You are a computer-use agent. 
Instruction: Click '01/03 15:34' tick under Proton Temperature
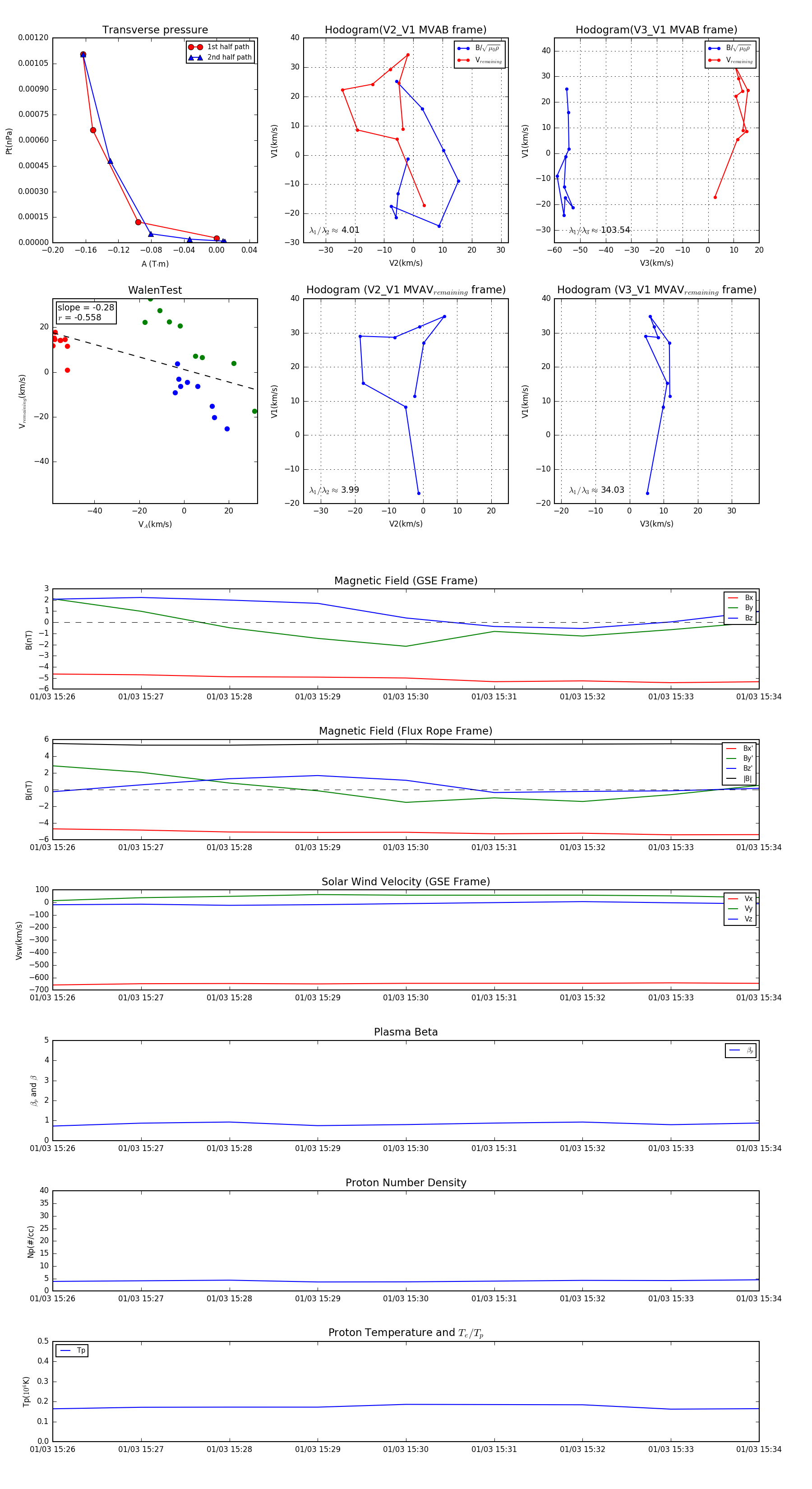pyautogui.click(x=759, y=1450)
